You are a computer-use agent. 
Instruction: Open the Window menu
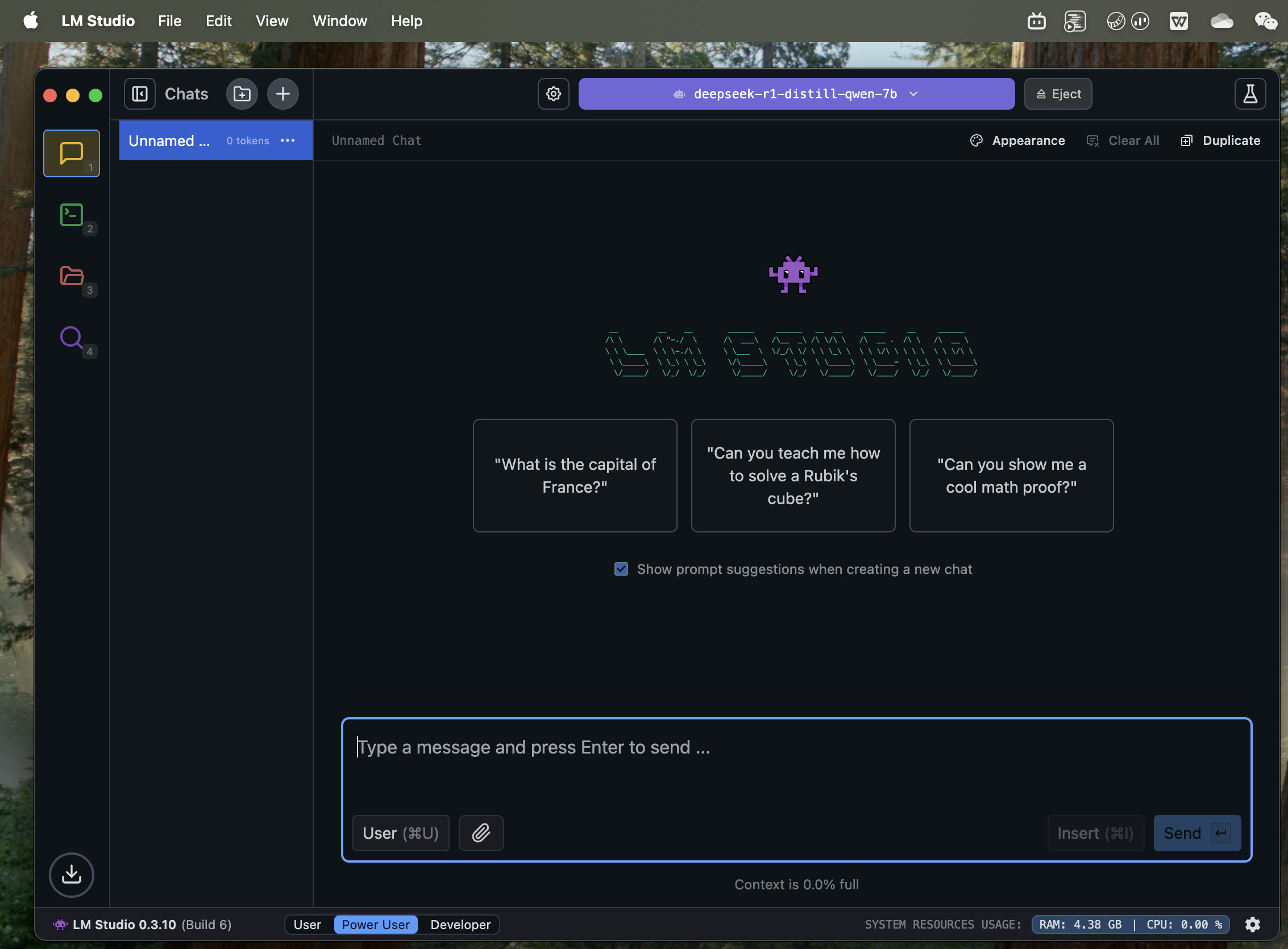[339, 21]
